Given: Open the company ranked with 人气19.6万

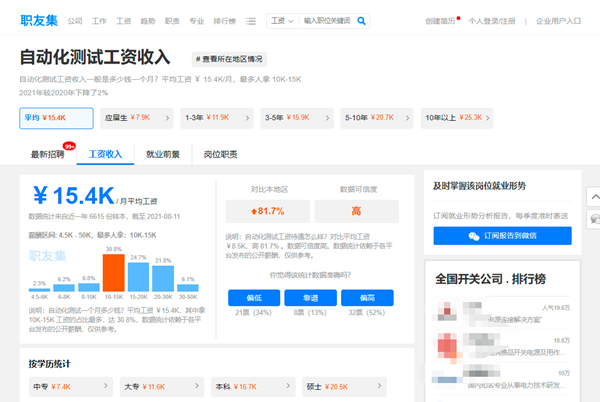Looking at the screenshot, I should click(502, 312).
